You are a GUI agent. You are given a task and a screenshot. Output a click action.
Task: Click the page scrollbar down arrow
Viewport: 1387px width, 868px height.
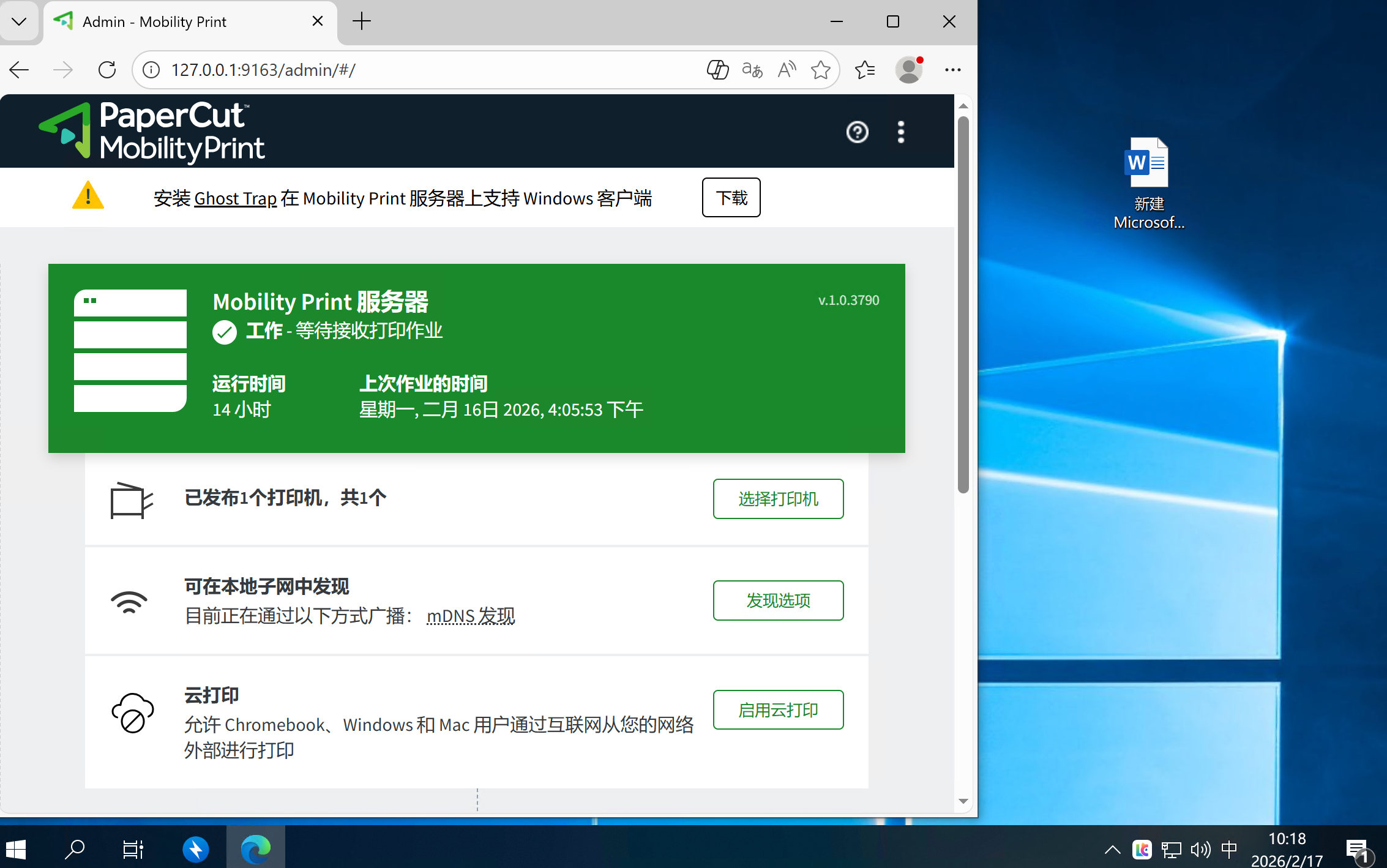tap(963, 801)
